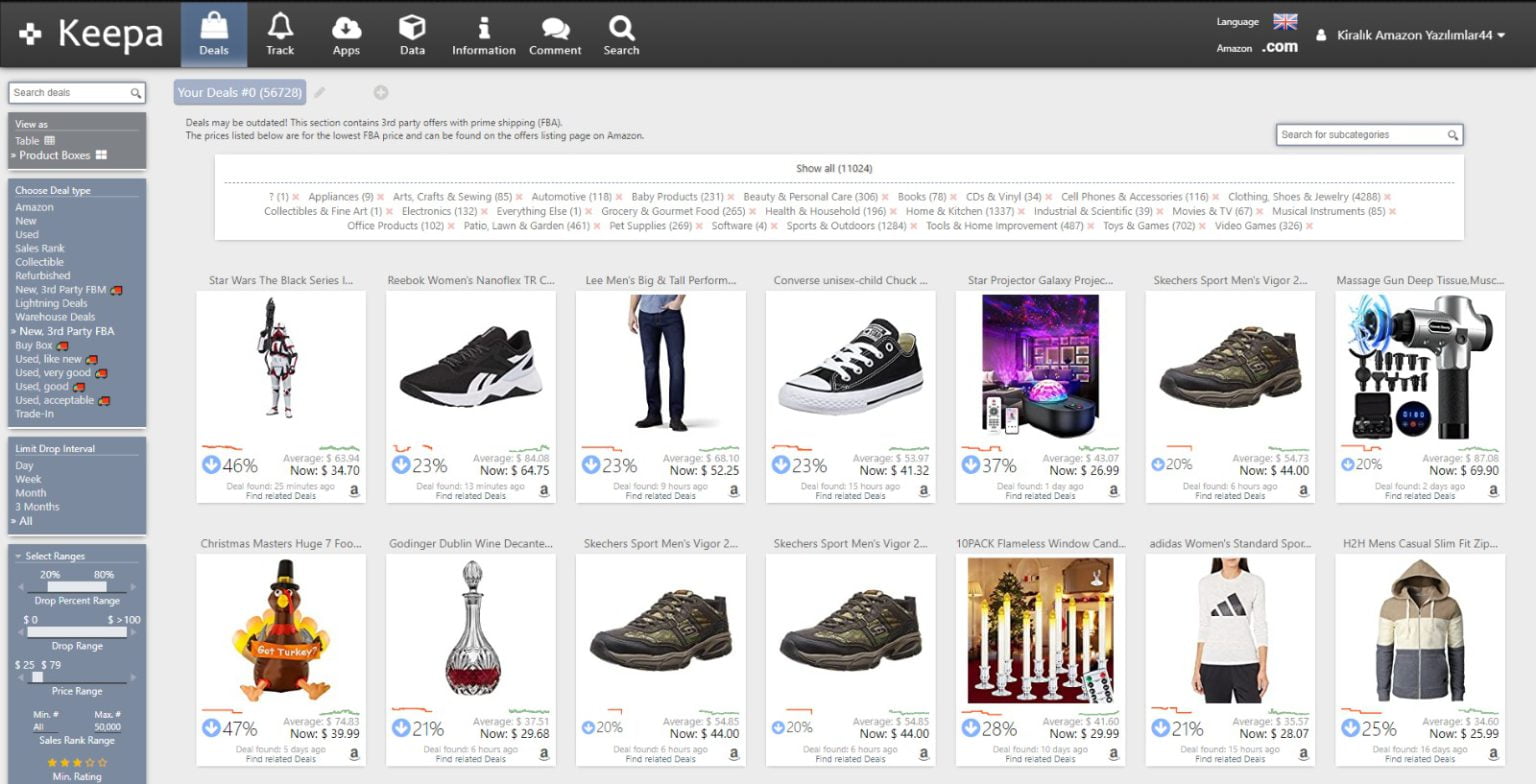Change language using UK flag icon
The image size is (1536, 784).
1285,21
